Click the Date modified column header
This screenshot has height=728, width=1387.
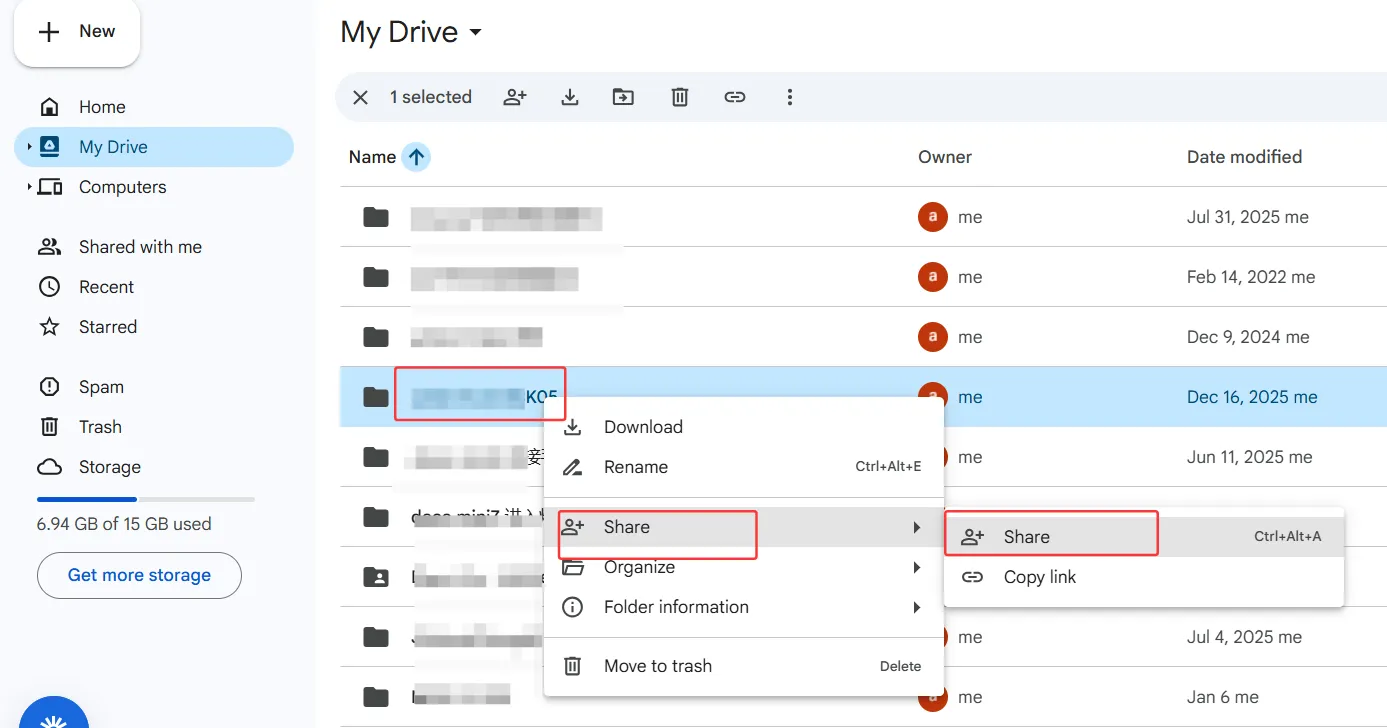(x=1244, y=157)
